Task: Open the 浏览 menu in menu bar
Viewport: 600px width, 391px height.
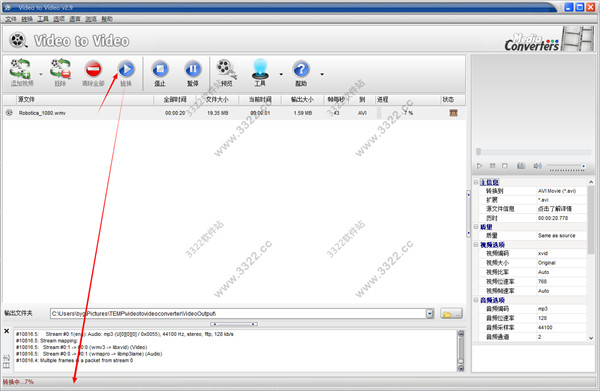Action: (x=91, y=19)
